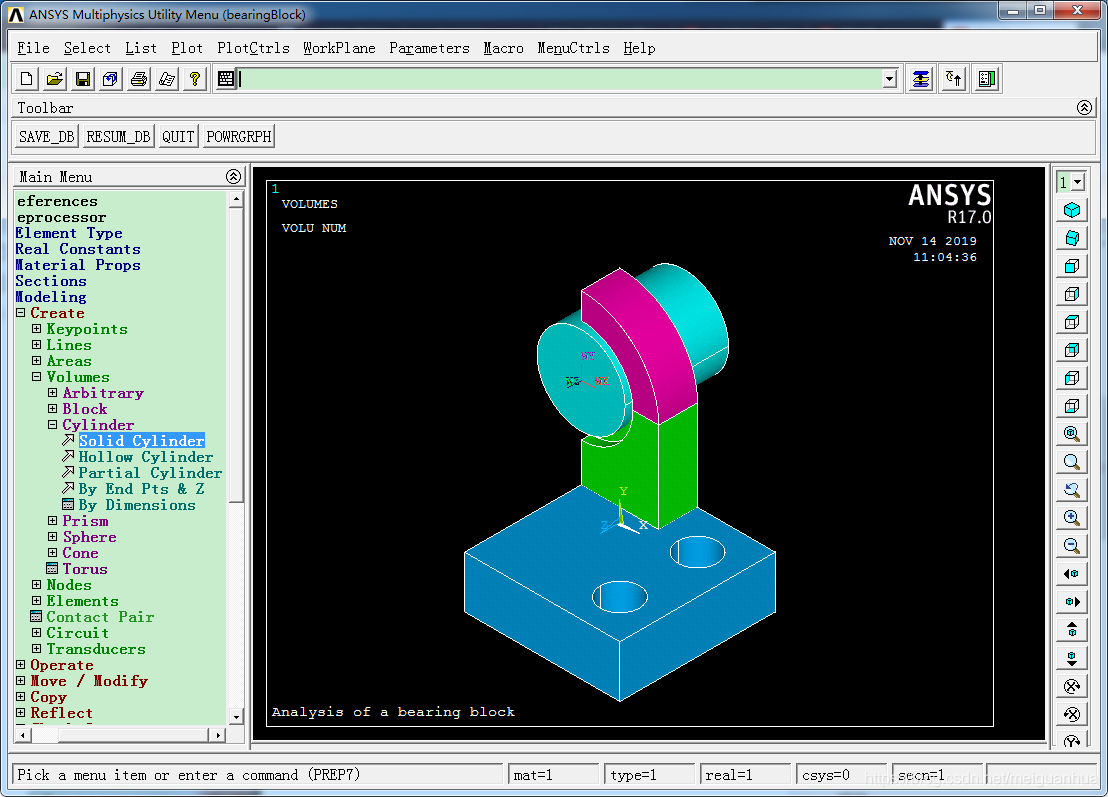
Task: Click Main Menu scroll down arrow
Action: (236, 716)
